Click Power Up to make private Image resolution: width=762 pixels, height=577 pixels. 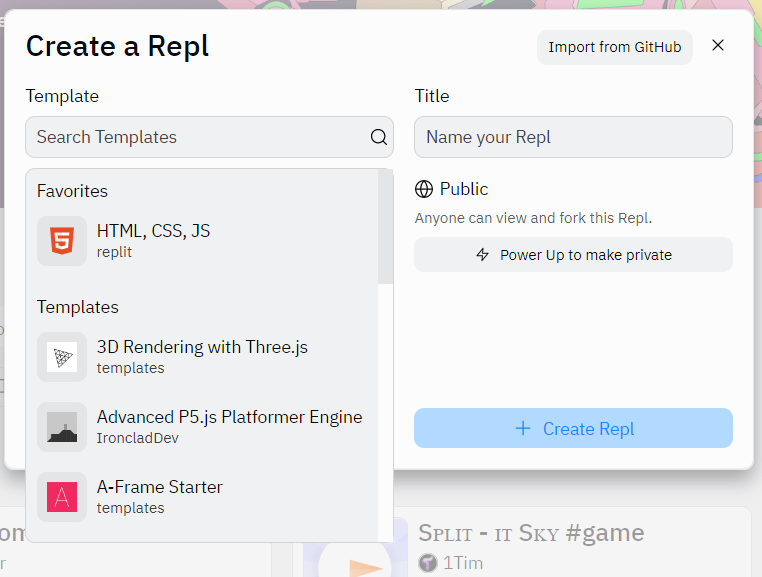point(573,255)
